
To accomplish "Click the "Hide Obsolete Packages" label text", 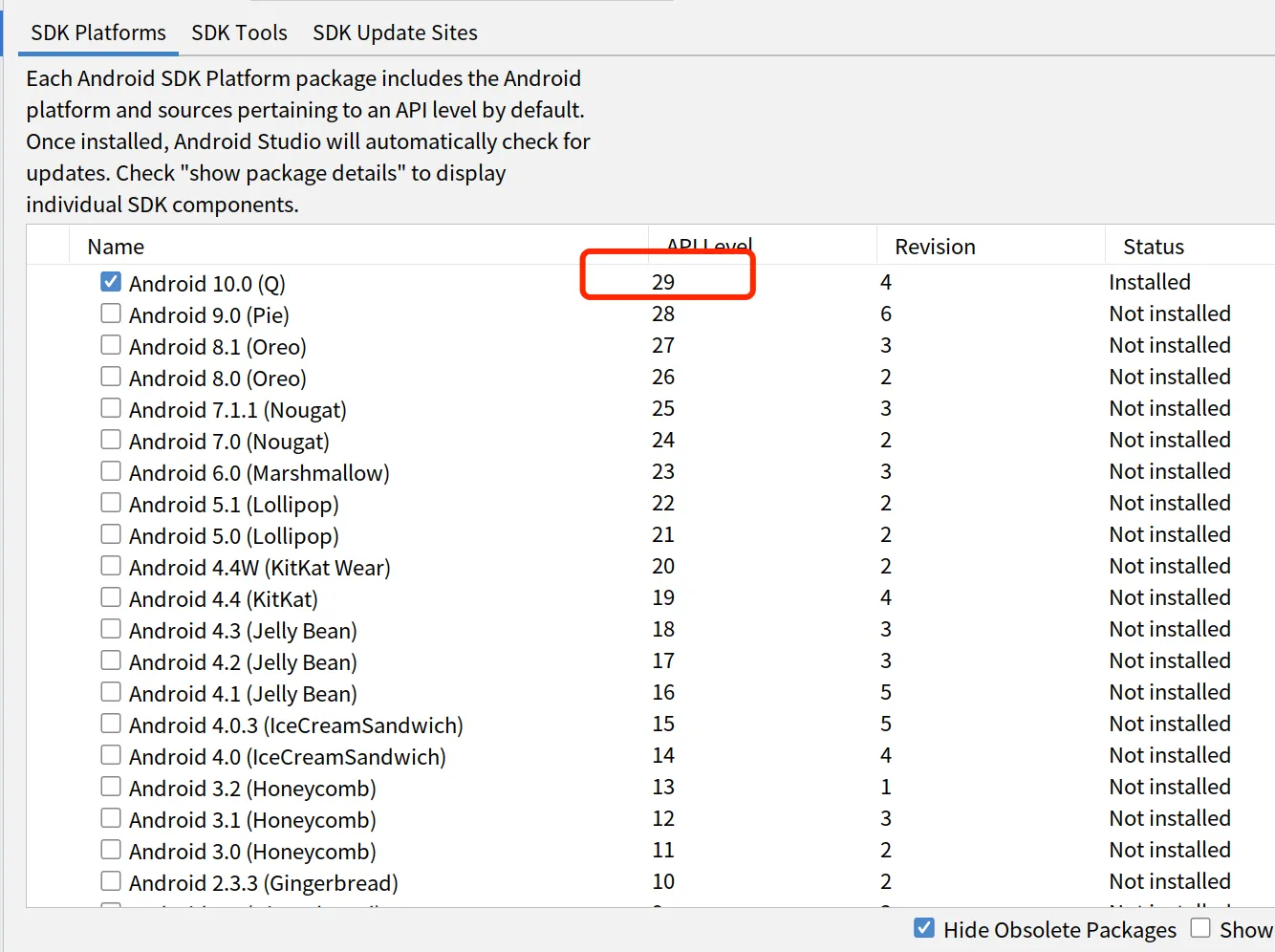I will [x=1060, y=930].
